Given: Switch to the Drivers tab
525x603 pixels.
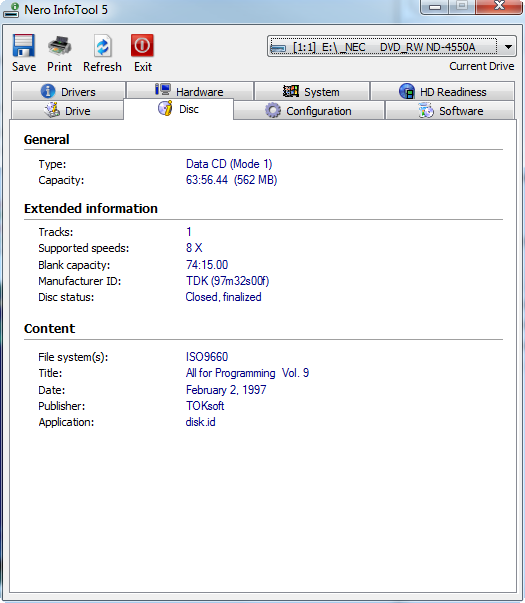Looking at the screenshot, I should [x=68, y=91].
